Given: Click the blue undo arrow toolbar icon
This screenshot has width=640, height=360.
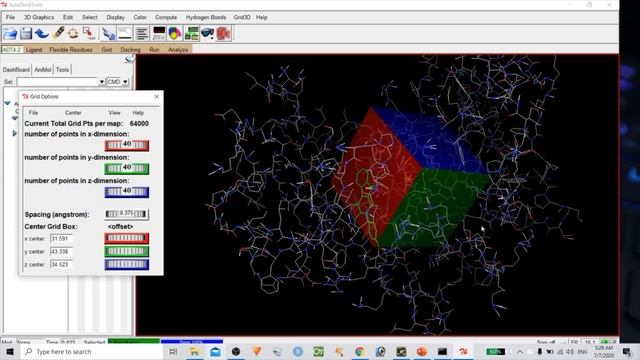Looking at the screenshot, I should (42, 33).
